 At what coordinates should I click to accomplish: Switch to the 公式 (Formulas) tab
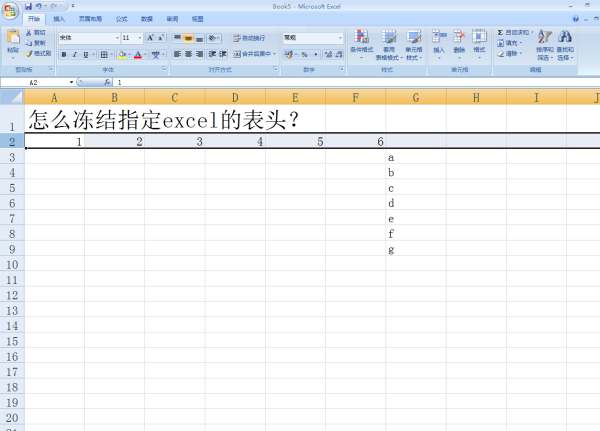121,19
